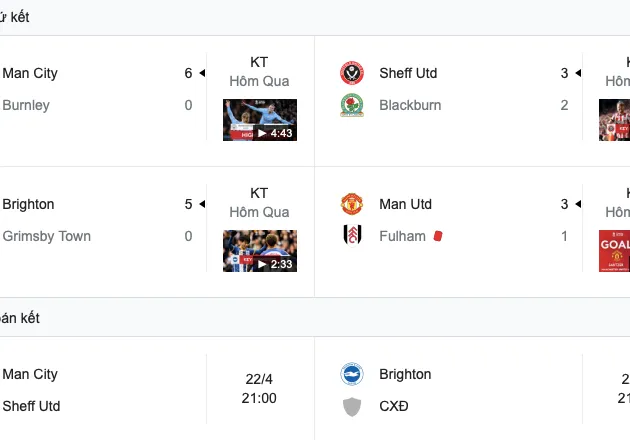630x440 pixels.
Task: Open Grimsby Town team name
Action: [x=46, y=236]
